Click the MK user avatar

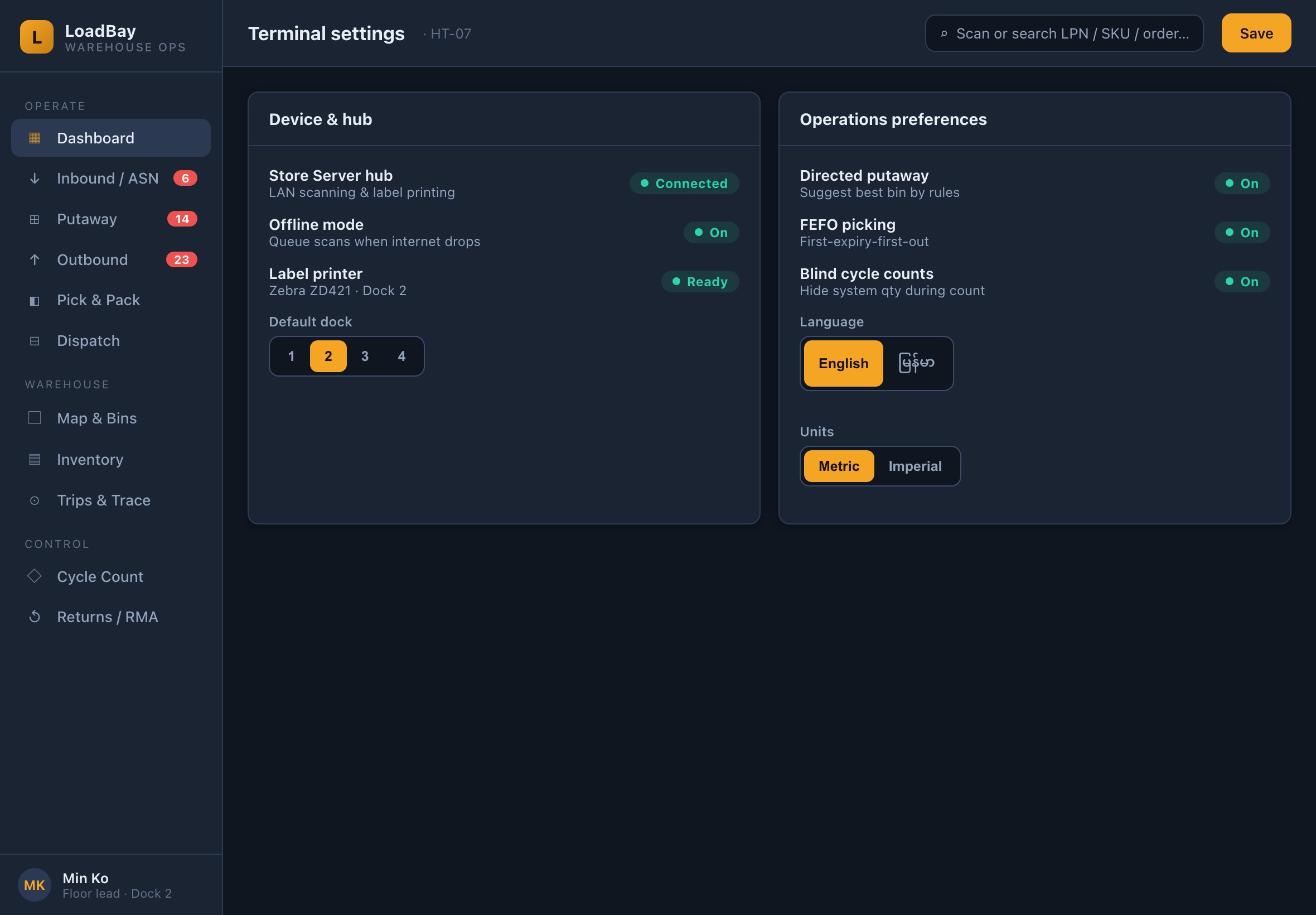pos(35,885)
